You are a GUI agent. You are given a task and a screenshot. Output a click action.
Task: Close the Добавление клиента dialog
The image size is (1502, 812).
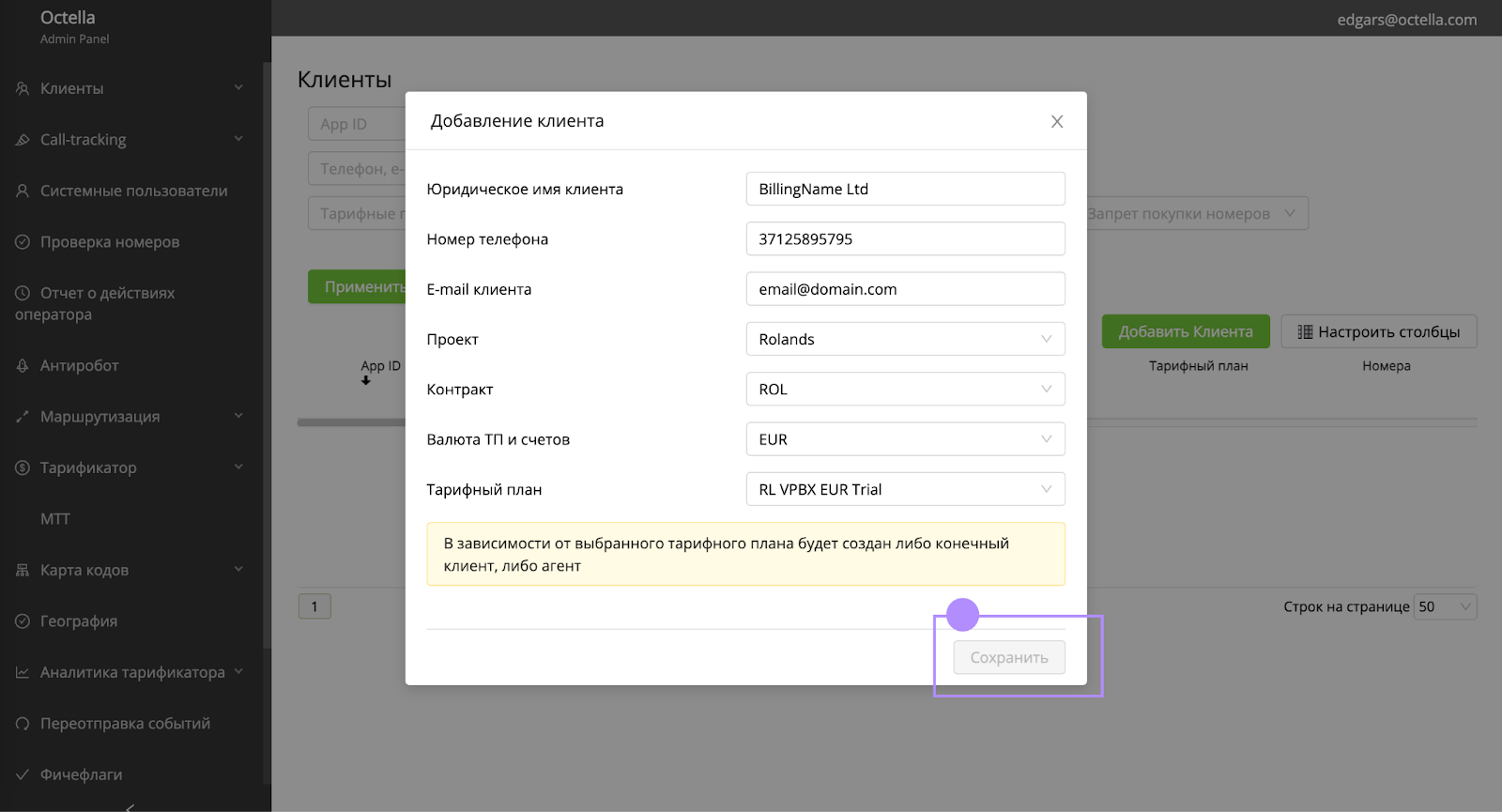coord(1057,122)
